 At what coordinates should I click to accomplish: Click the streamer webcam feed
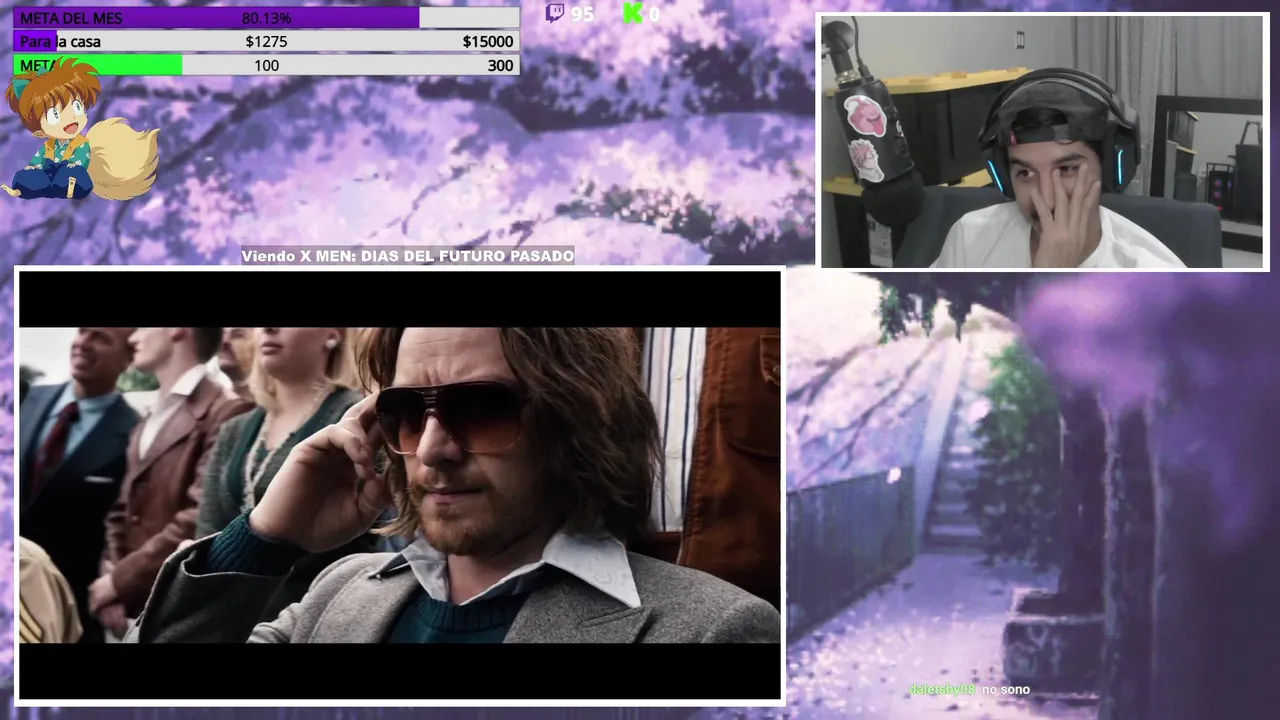1044,142
